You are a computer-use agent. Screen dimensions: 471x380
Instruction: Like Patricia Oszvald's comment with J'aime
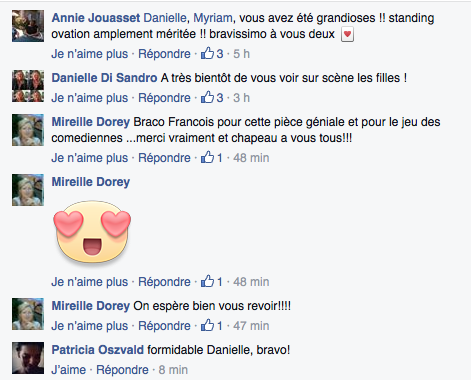pyautogui.click(x=68, y=370)
